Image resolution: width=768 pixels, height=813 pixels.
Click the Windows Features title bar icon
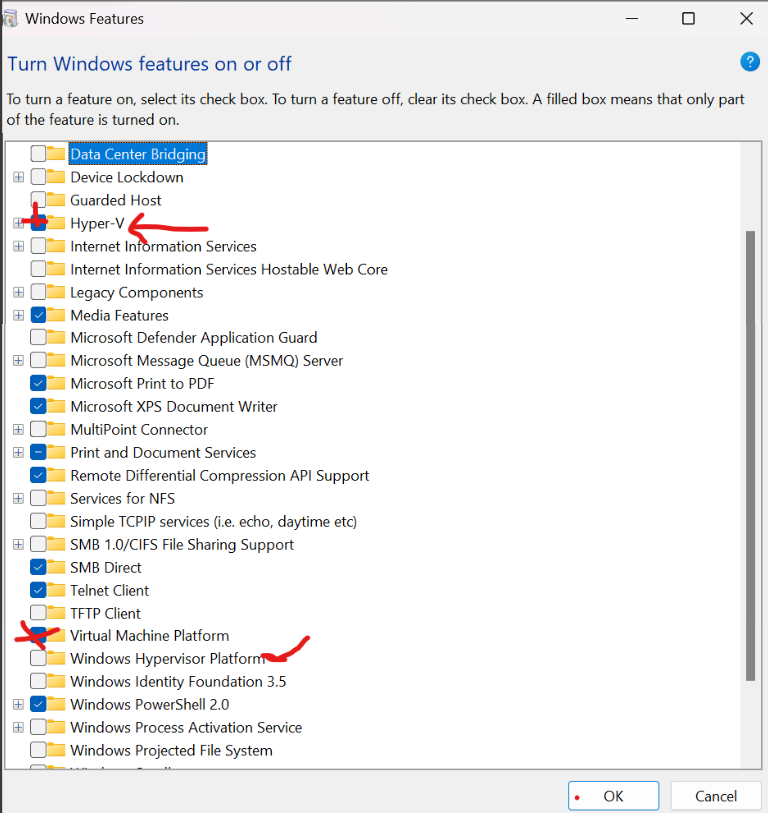coord(10,19)
